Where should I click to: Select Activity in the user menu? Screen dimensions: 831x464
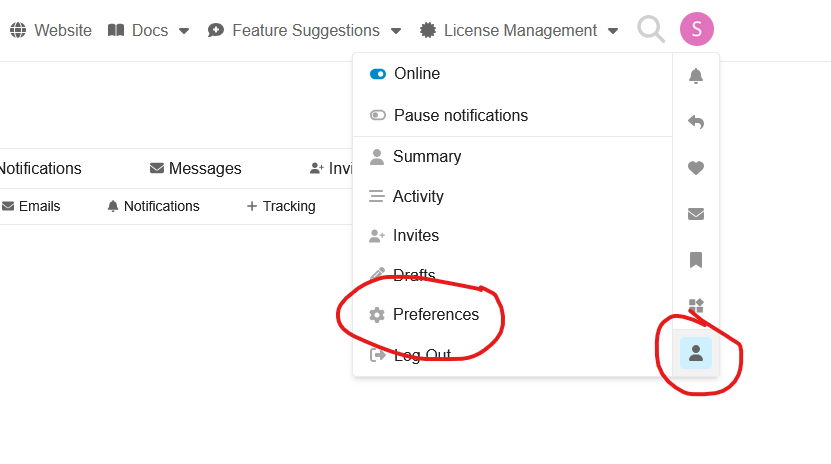tap(417, 197)
